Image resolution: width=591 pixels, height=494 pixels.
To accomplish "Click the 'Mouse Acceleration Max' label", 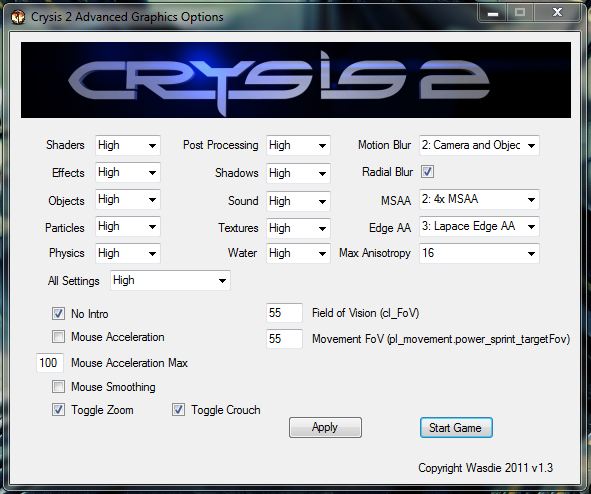I will pos(129,363).
